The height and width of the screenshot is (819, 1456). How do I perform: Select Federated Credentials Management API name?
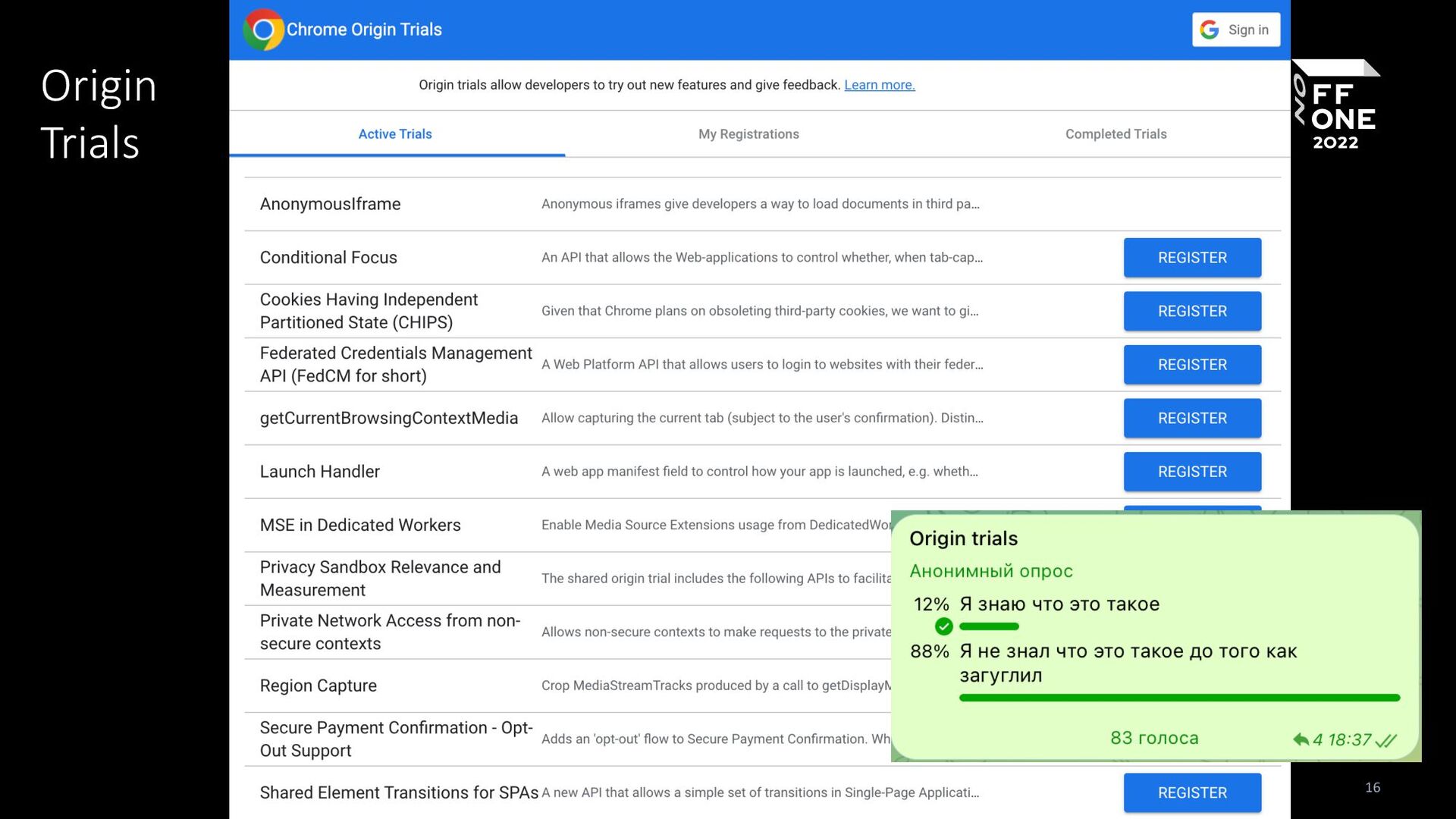396,365
